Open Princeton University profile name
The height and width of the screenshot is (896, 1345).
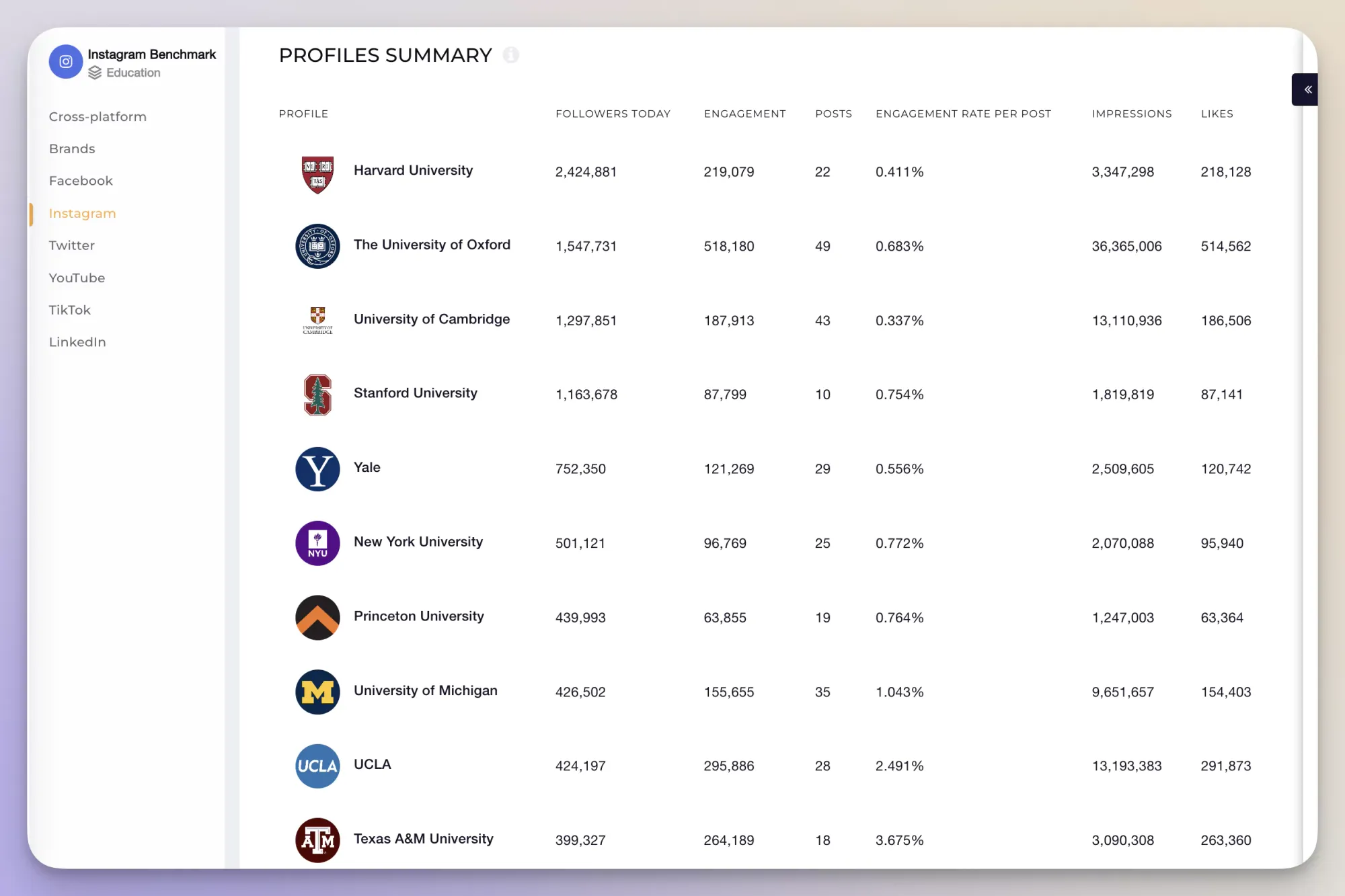click(419, 616)
